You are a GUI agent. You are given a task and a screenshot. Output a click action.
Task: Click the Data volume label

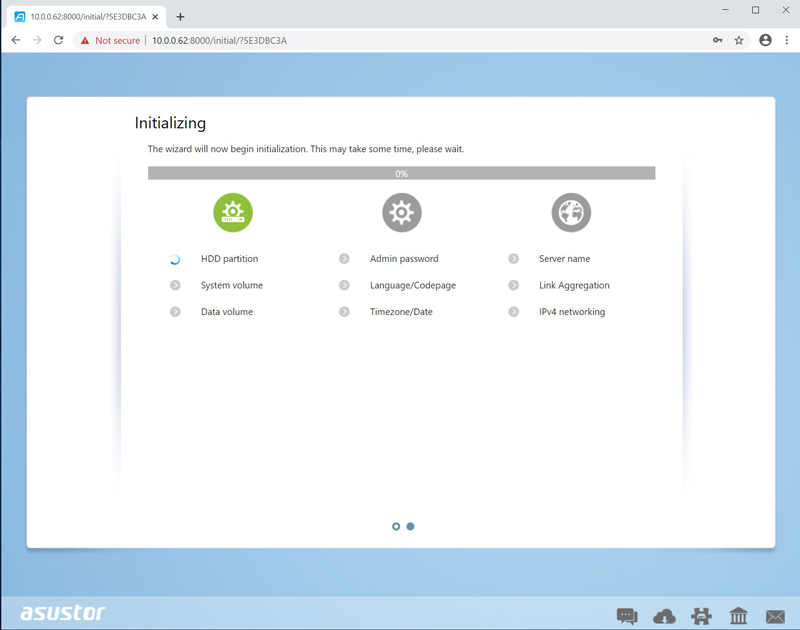(x=227, y=312)
